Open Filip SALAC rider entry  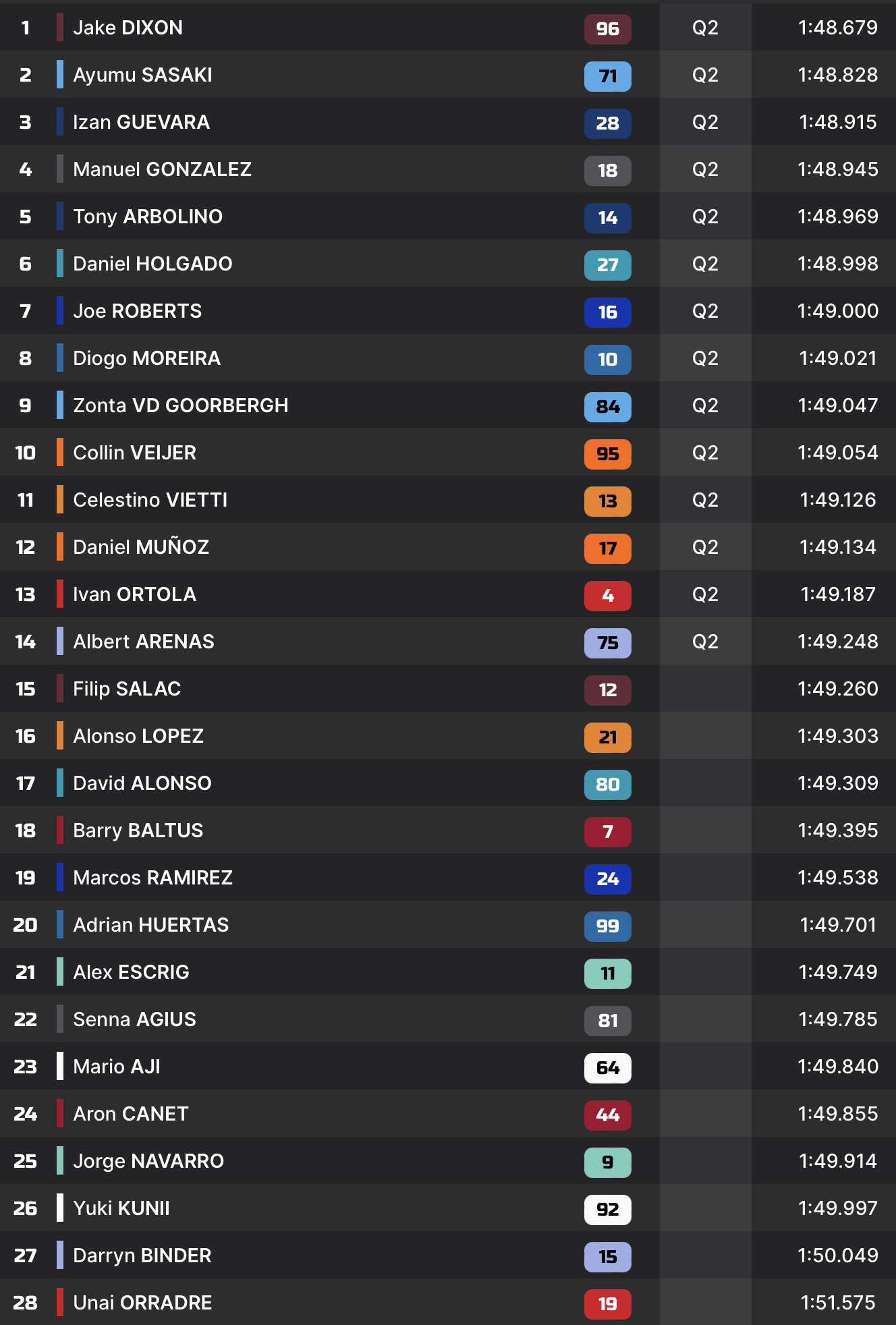(127, 689)
